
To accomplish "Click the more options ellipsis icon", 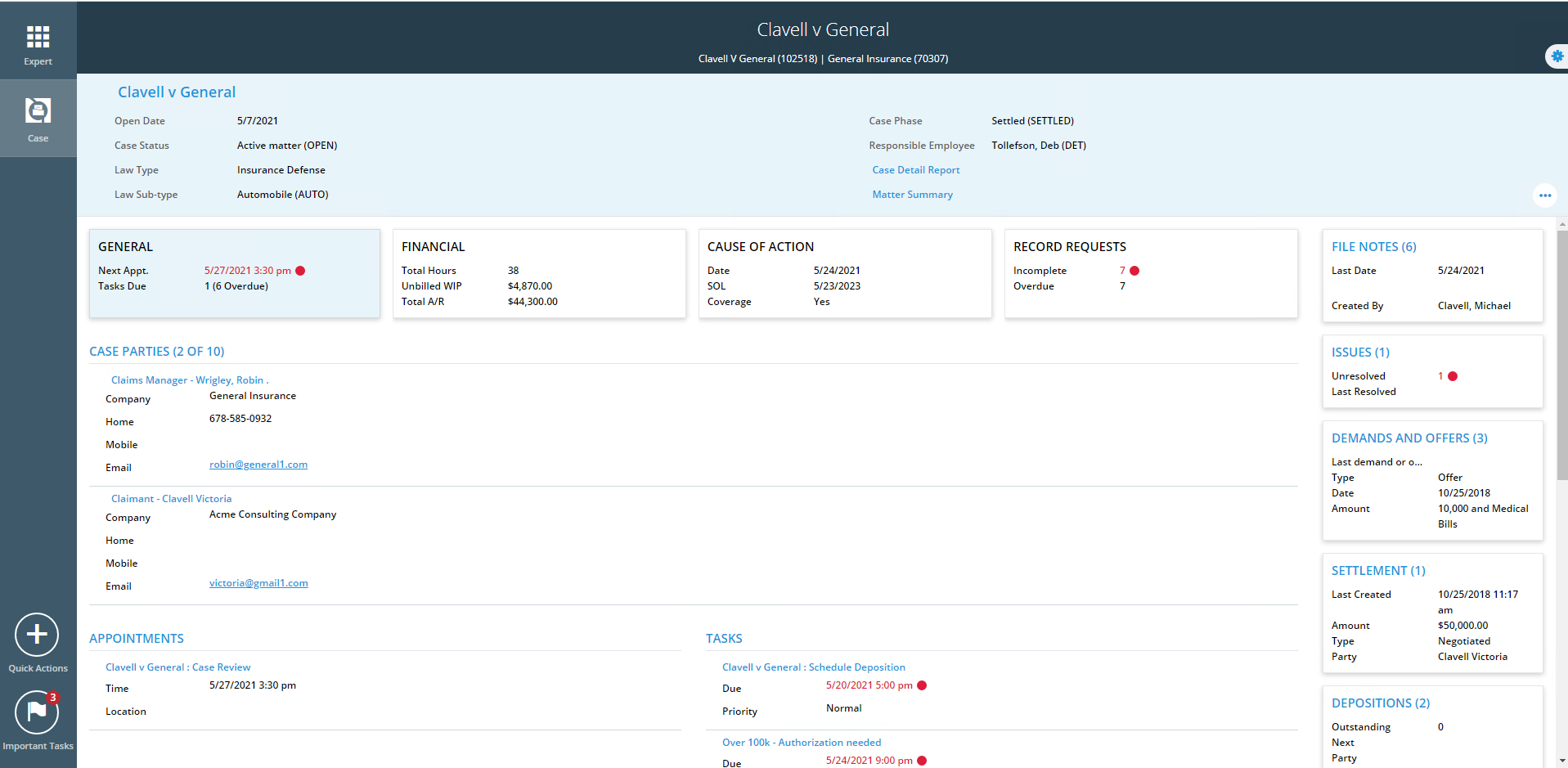I will point(1544,195).
